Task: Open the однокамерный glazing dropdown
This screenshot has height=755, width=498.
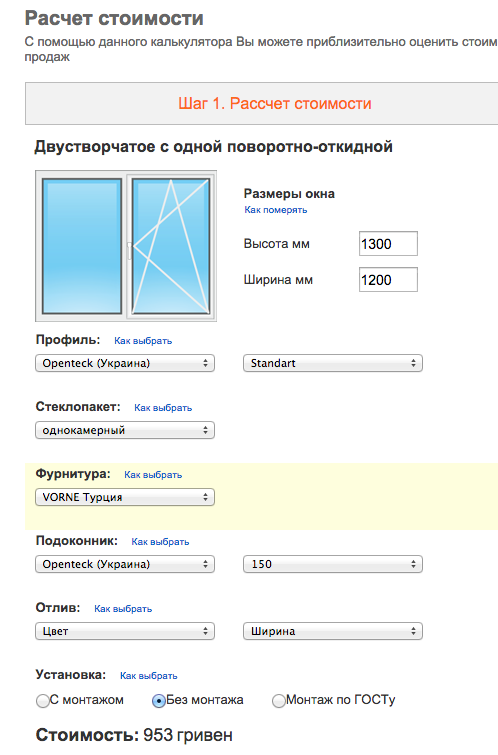Action: [x=125, y=430]
